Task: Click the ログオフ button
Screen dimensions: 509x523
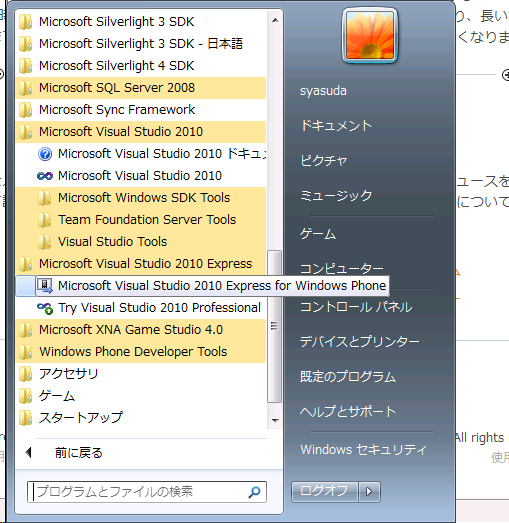Action: 324,492
